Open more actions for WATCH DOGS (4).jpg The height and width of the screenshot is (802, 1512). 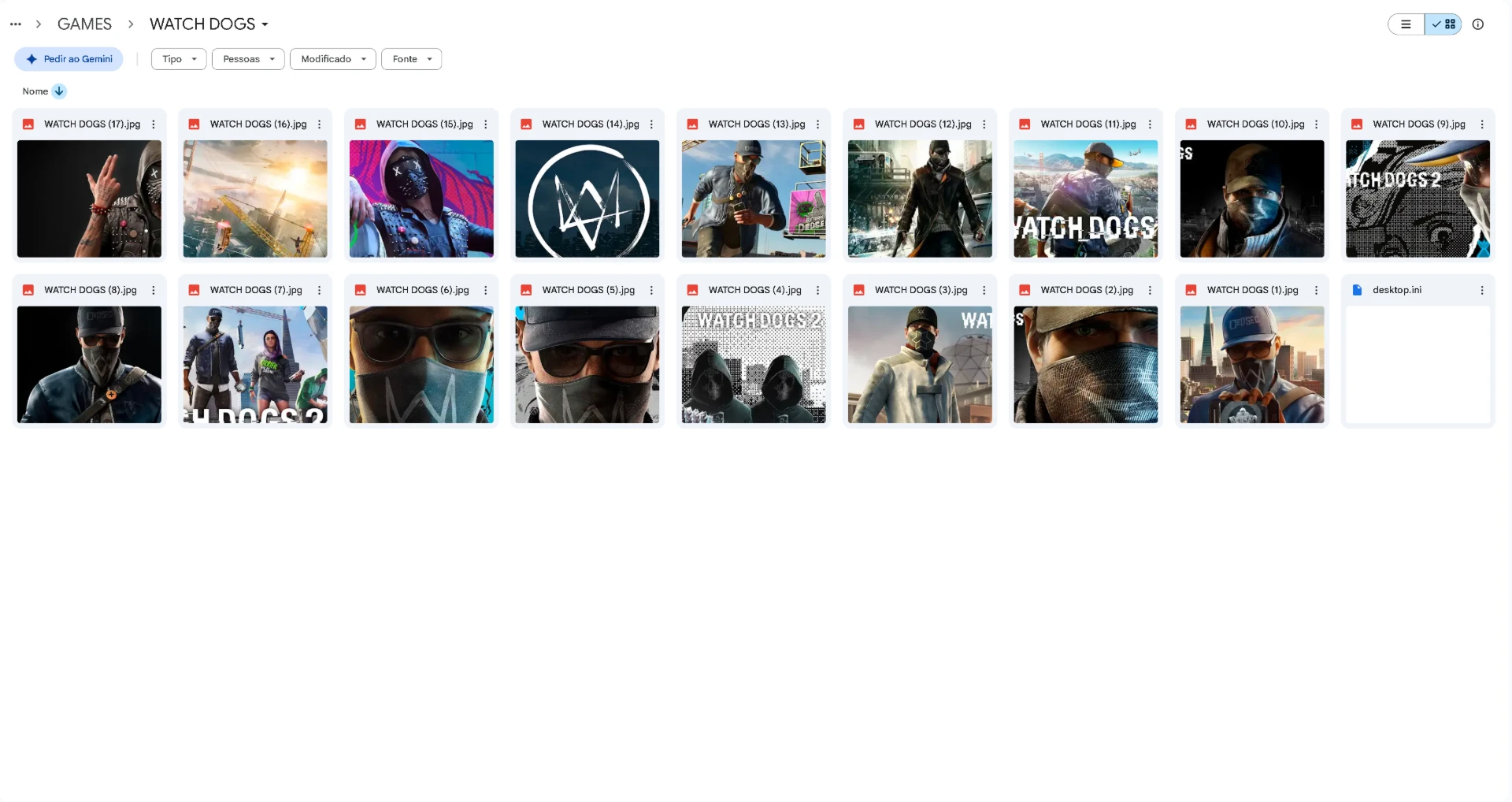[817, 290]
